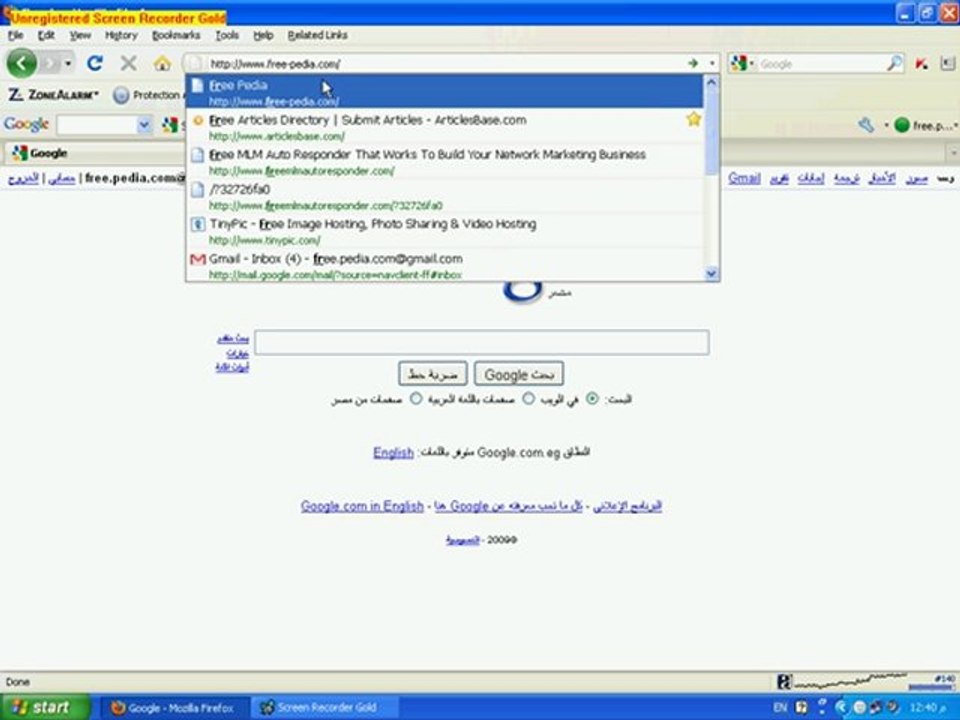
Task: Click the autocomplete list scrollbar thumb
Action: tap(711, 132)
